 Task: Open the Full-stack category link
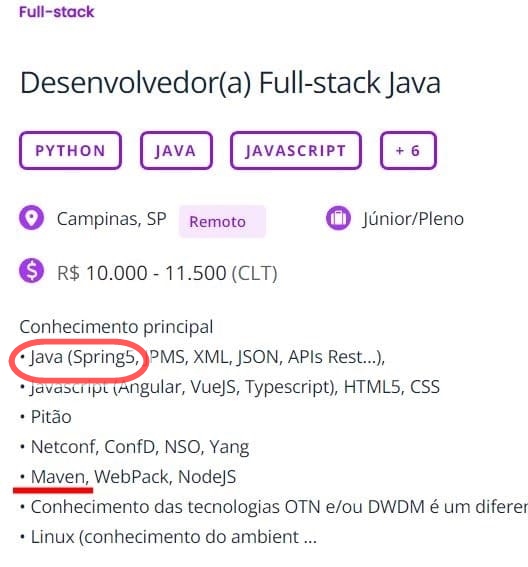(x=56, y=12)
